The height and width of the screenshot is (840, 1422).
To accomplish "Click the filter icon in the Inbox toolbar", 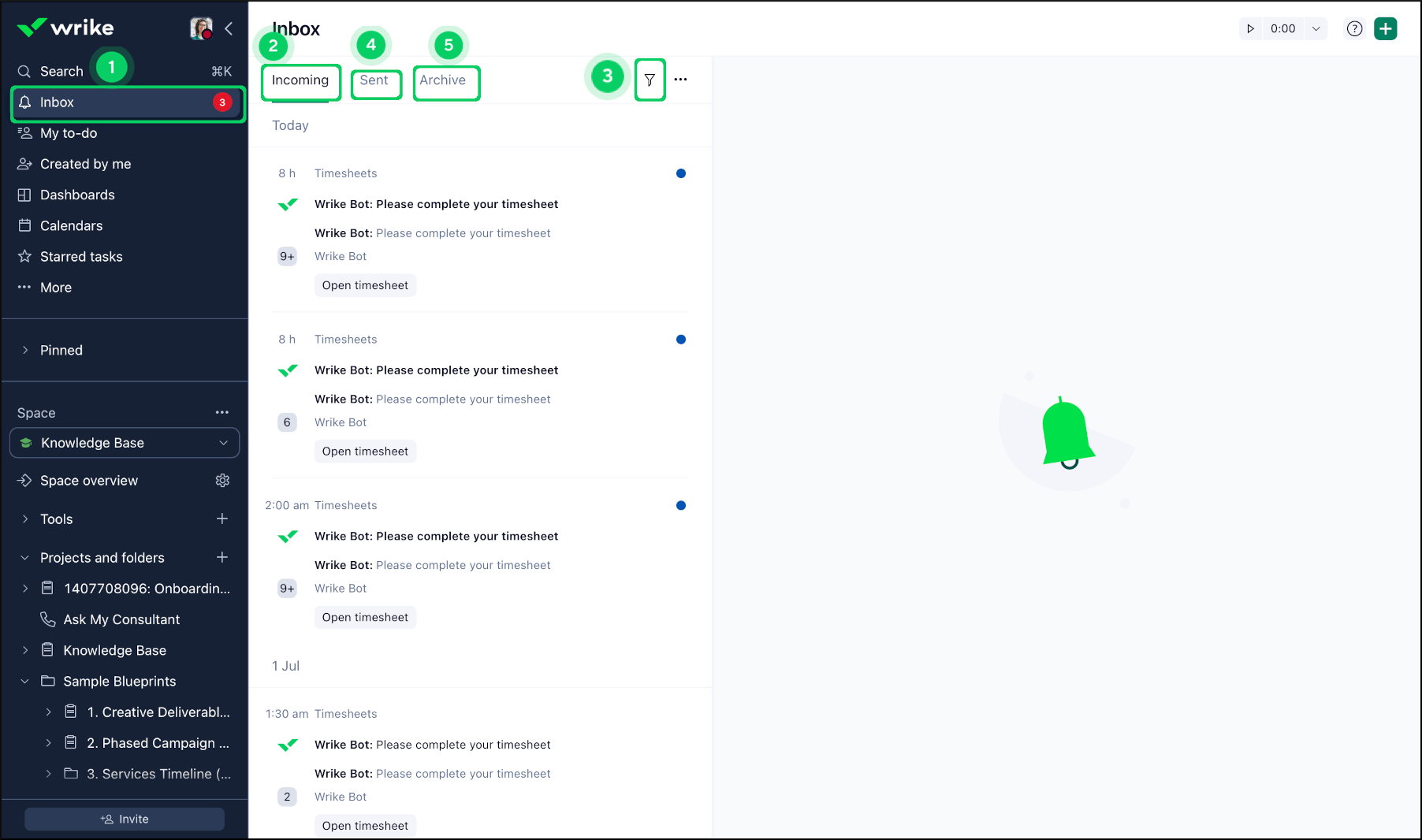I will point(650,80).
